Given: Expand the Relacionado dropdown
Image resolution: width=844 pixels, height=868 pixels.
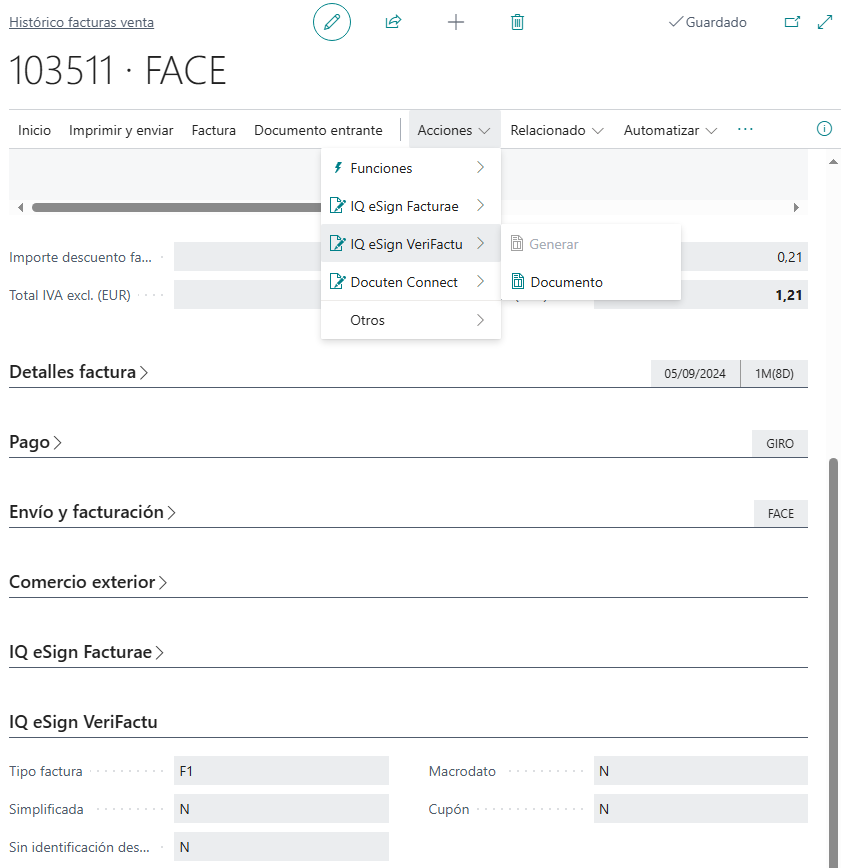Looking at the screenshot, I should pyautogui.click(x=557, y=130).
